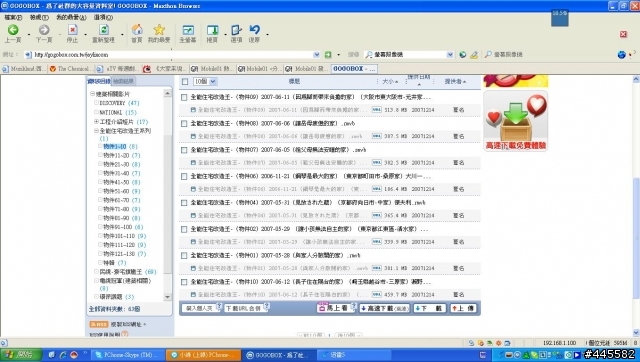Switch to the second tab in folder panel

(x=123, y=81)
